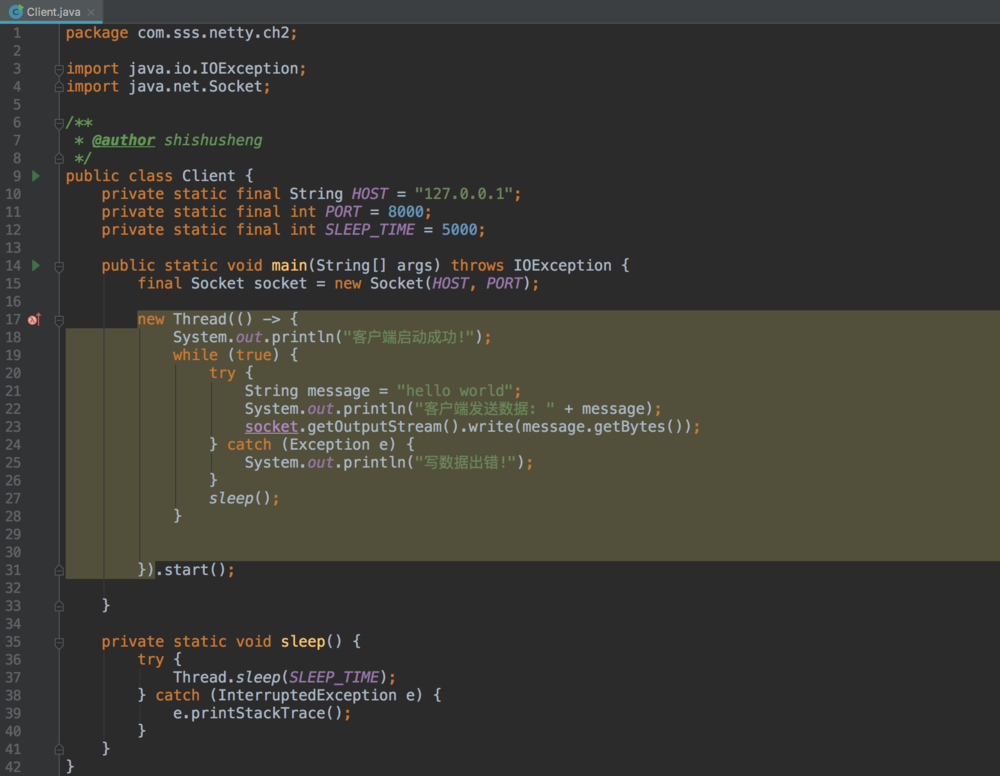This screenshot has height=776, width=1000.
Task: Collapse the imports end fold at line 4
Action: [x=59, y=87]
